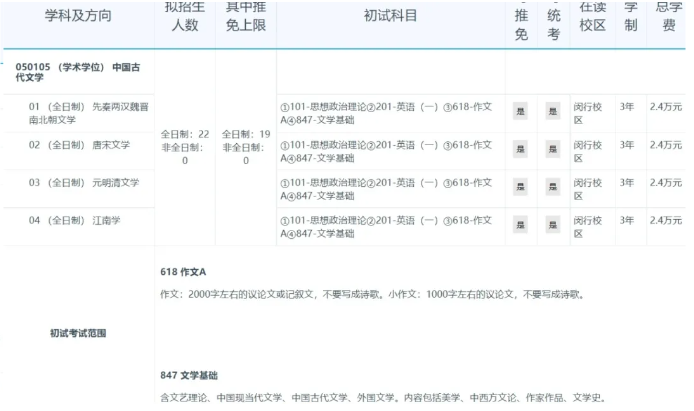Image resolution: width=694 pixels, height=411 pixels.
Task: Click the 推免 "是" badge in 江南学 row
Action: (520, 225)
